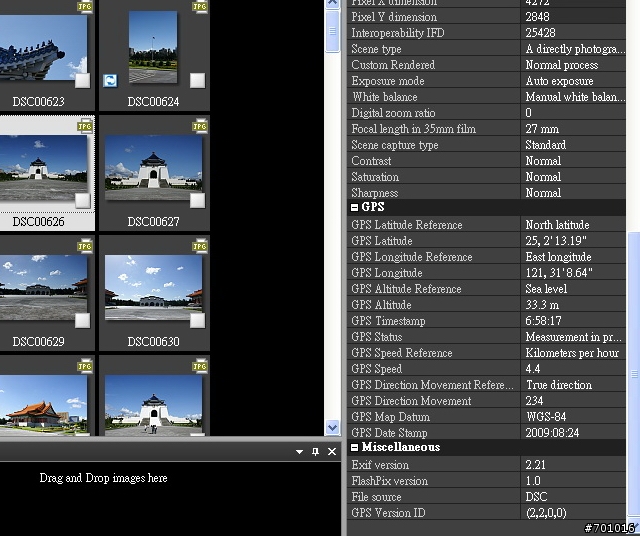Select the DSC00630 plaza thumbnail
The width and height of the screenshot is (640, 536).
153,287
